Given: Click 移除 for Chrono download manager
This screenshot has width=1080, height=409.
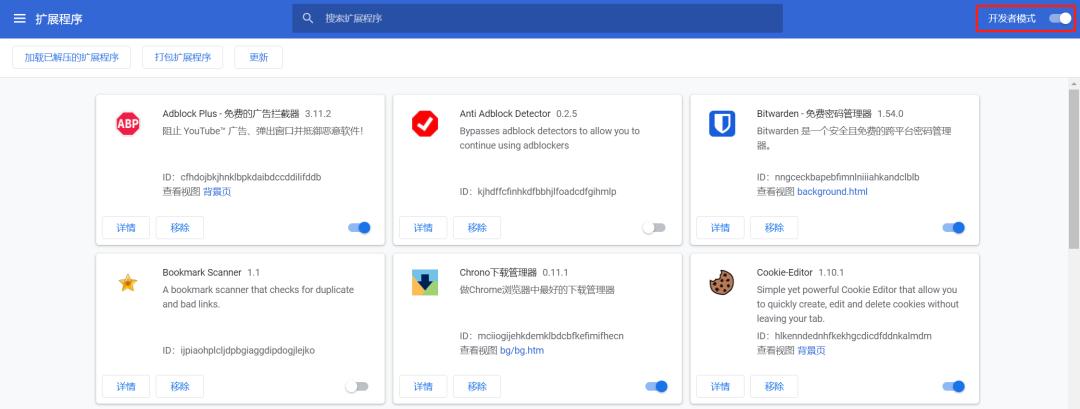Looking at the screenshot, I should (477, 387).
